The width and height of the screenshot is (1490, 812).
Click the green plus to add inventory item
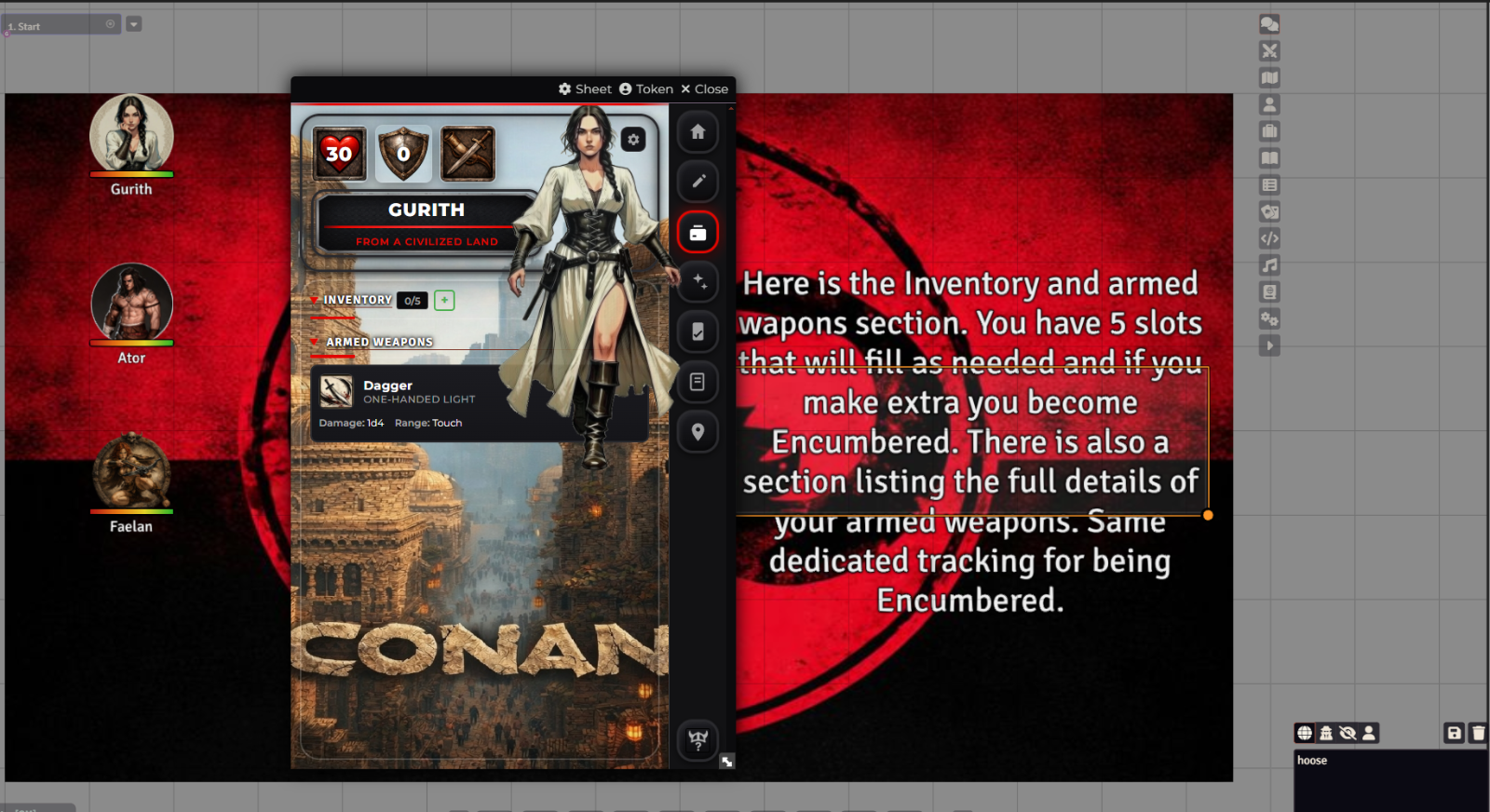coord(444,300)
